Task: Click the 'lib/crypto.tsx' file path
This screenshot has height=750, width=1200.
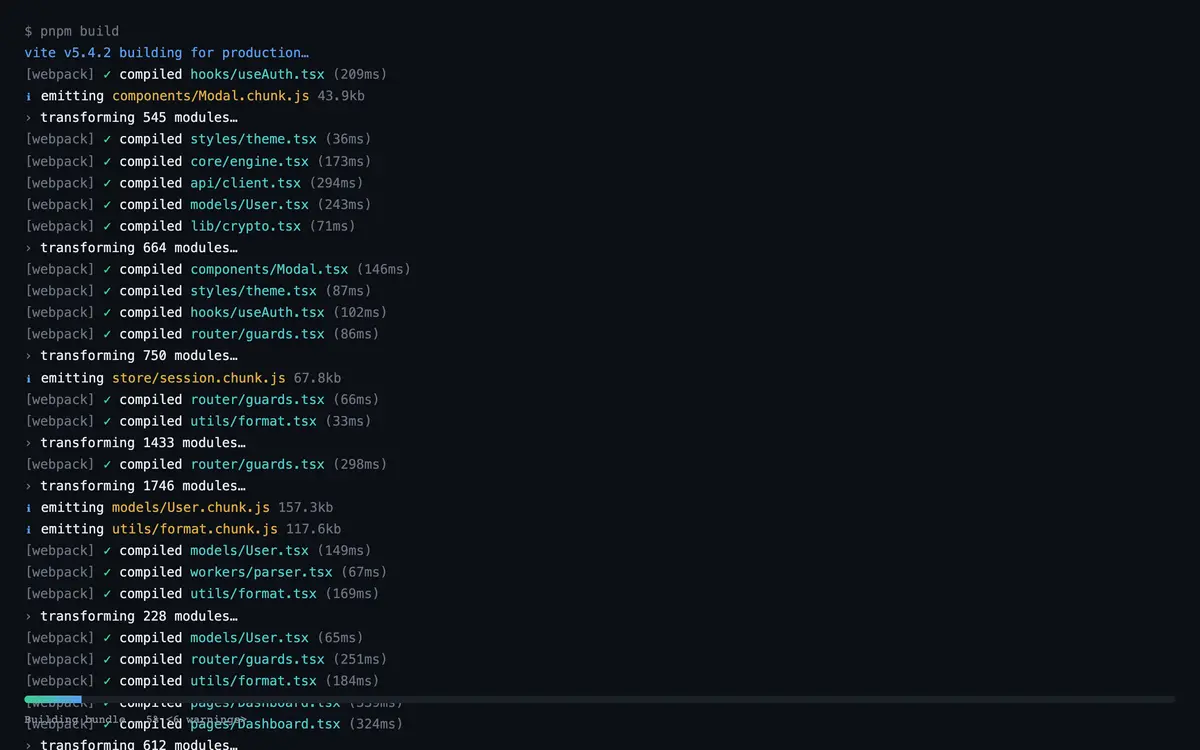Action: click(x=245, y=226)
